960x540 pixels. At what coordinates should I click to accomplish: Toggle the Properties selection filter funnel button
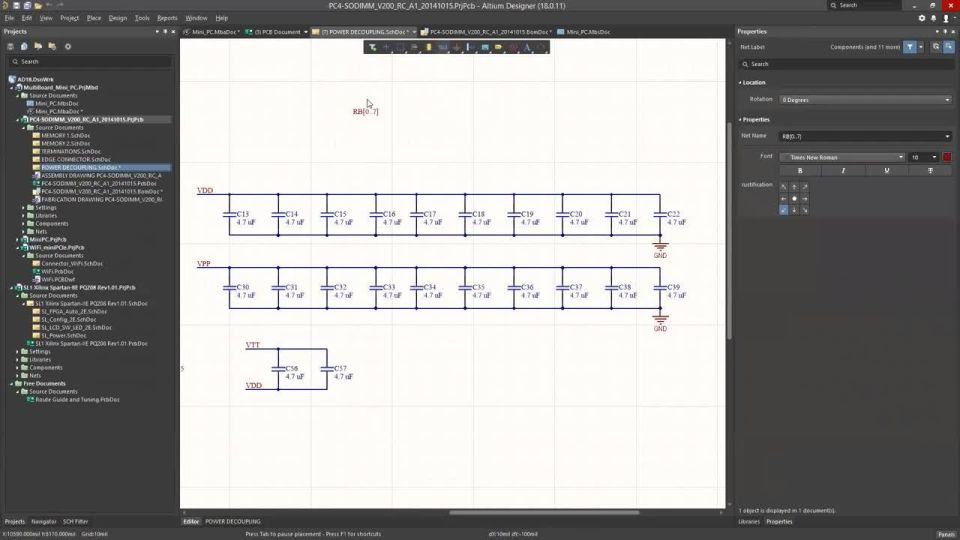point(910,47)
